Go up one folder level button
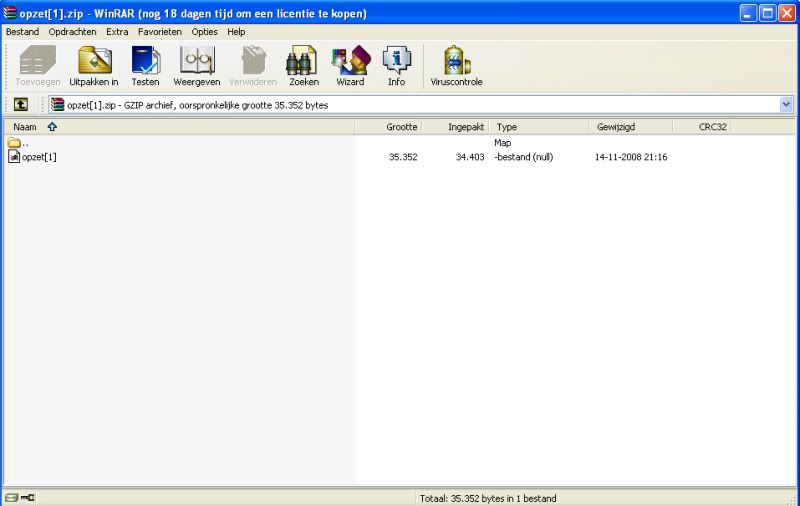800x506 pixels. pyautogui.click(x=20, y=105)
